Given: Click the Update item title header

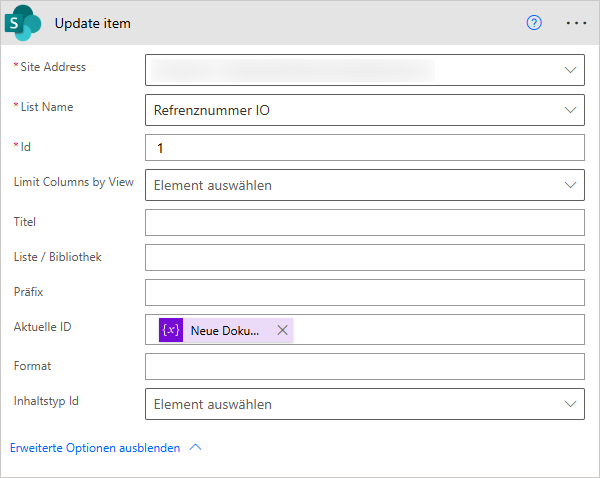Looking at the screenshot, I should click(x=92, y=23).
